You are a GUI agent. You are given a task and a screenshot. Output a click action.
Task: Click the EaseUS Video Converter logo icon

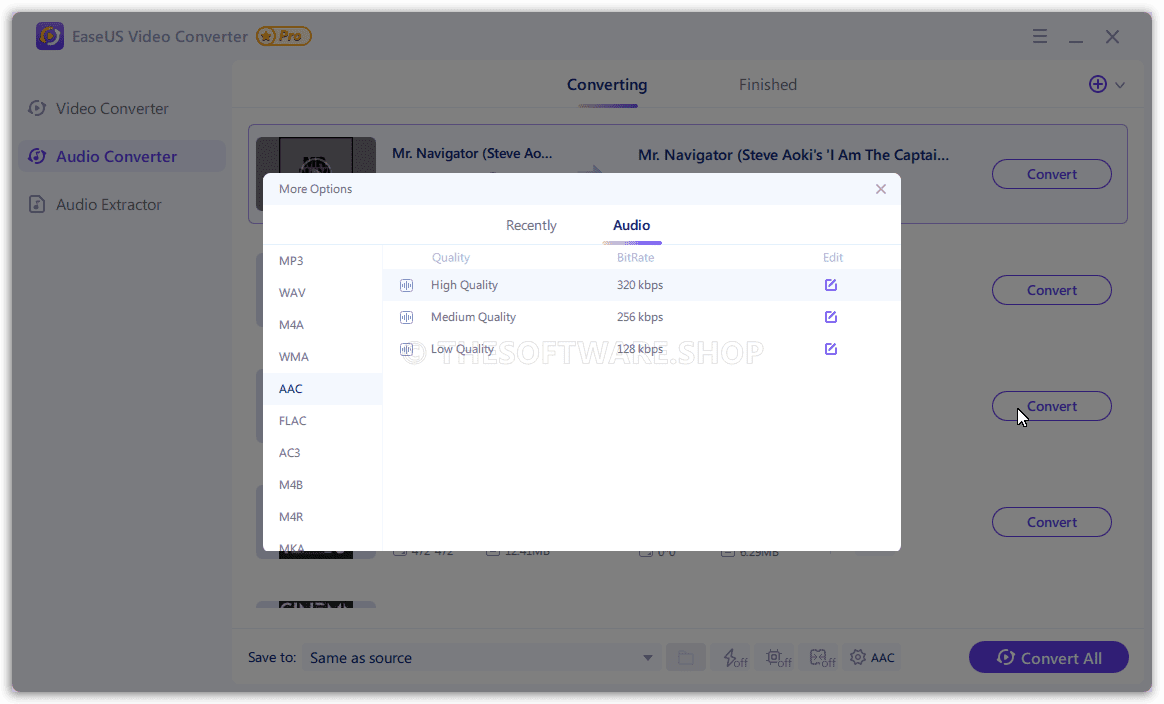(50, 36)
